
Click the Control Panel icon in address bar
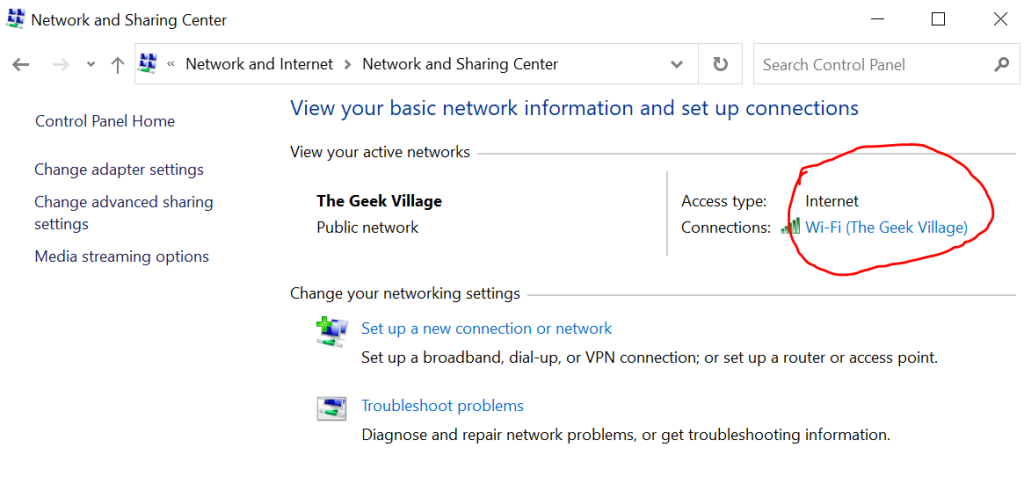[x=149, y=64]
